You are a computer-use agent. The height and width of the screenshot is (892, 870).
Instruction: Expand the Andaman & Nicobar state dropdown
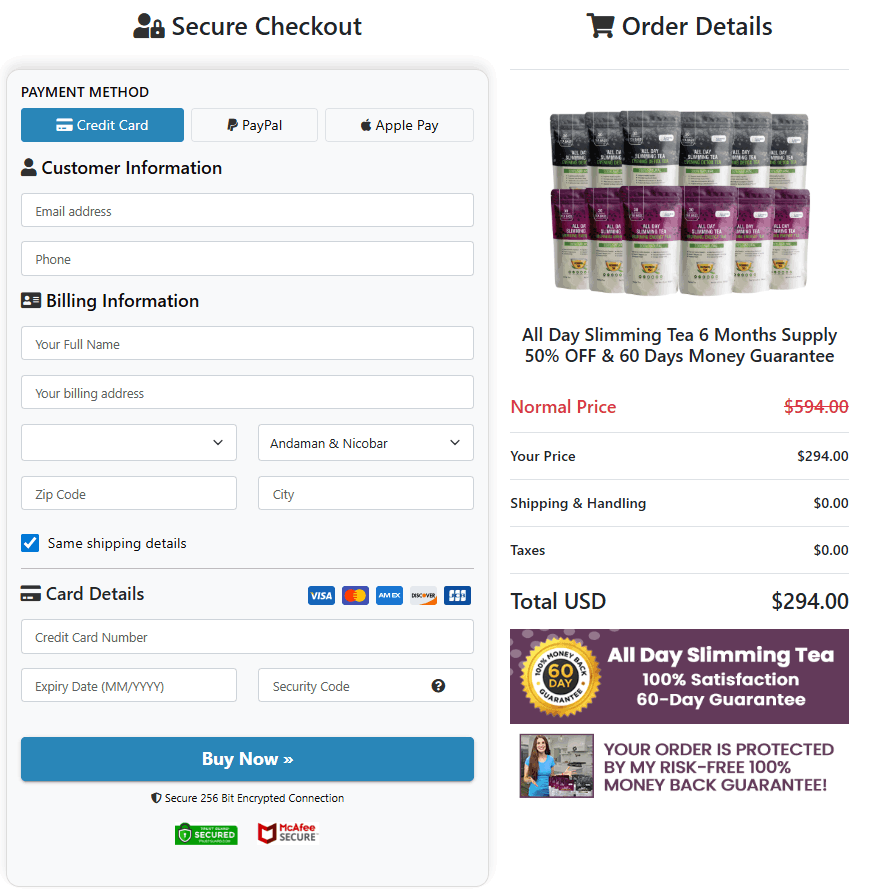pyautogui.click(x=365, y=443)
